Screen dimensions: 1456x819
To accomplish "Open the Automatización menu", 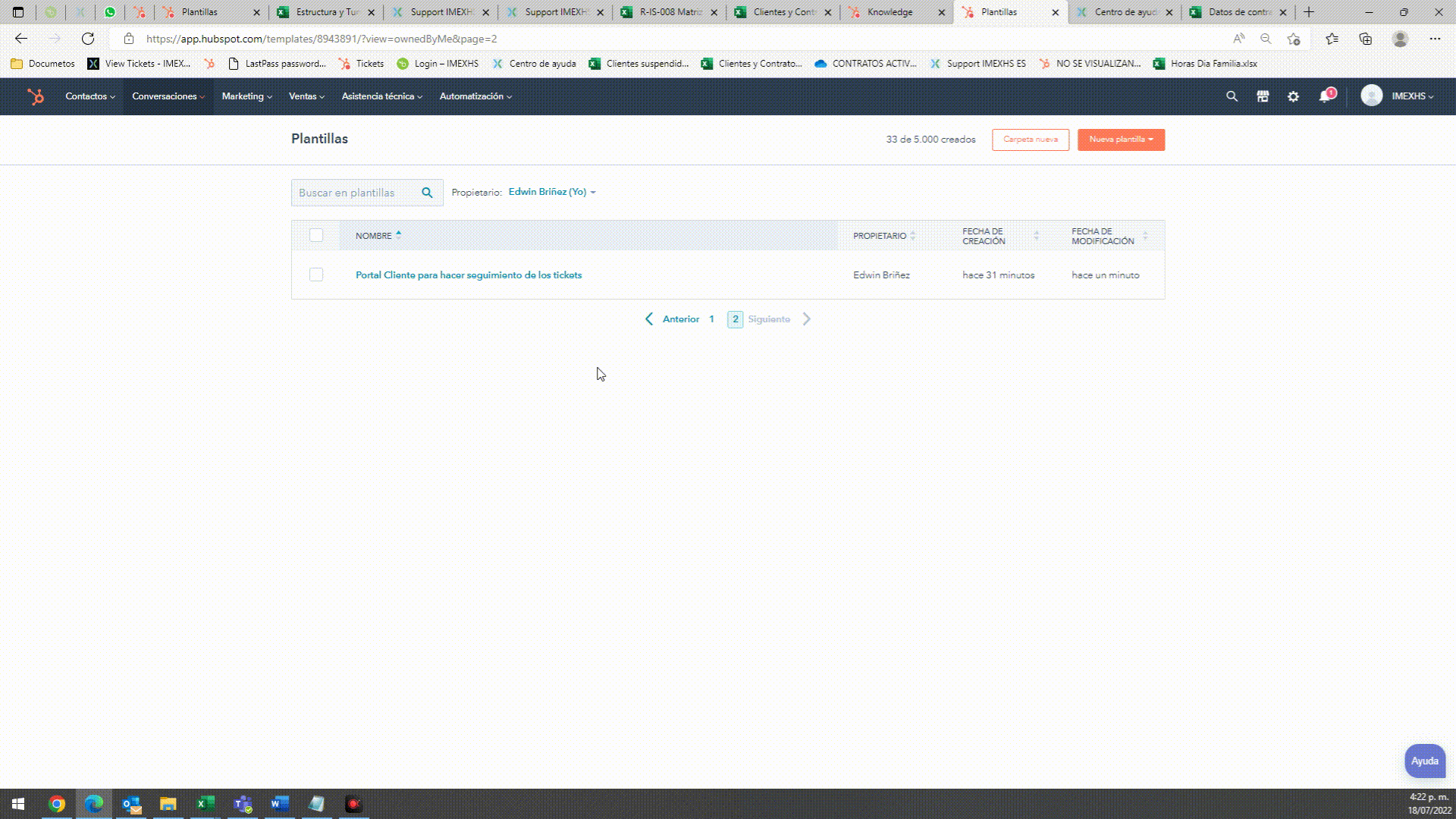I will 475,96.
